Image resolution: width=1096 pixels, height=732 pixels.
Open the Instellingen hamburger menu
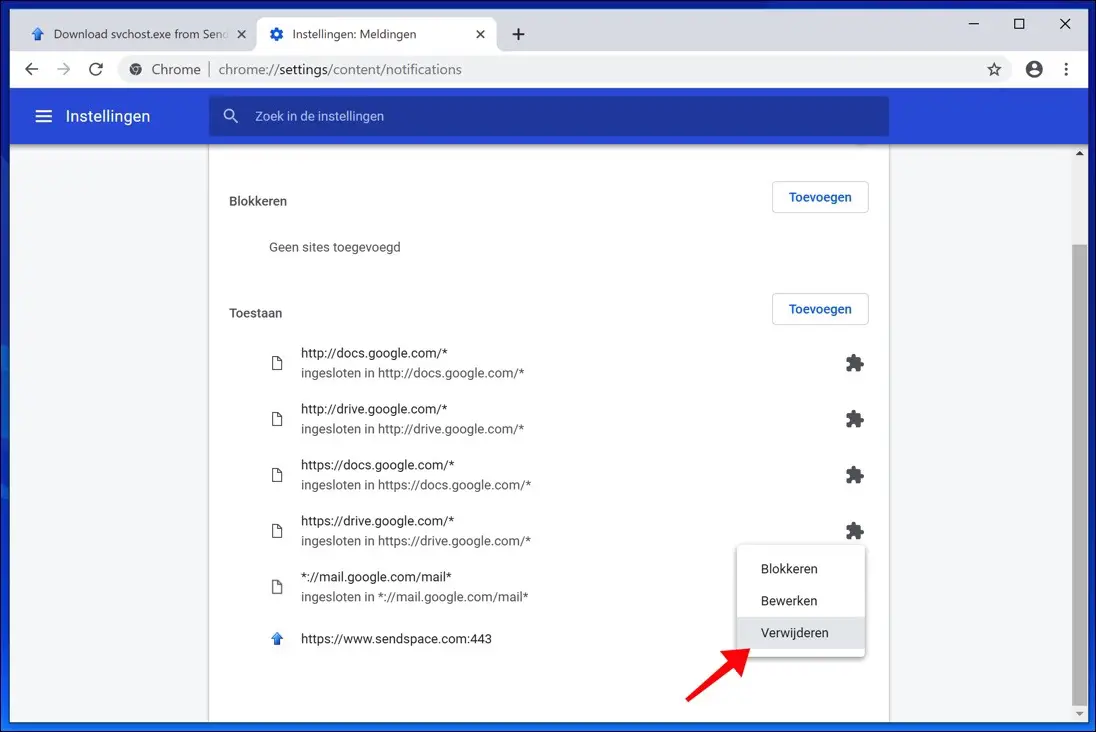(43, 116)
